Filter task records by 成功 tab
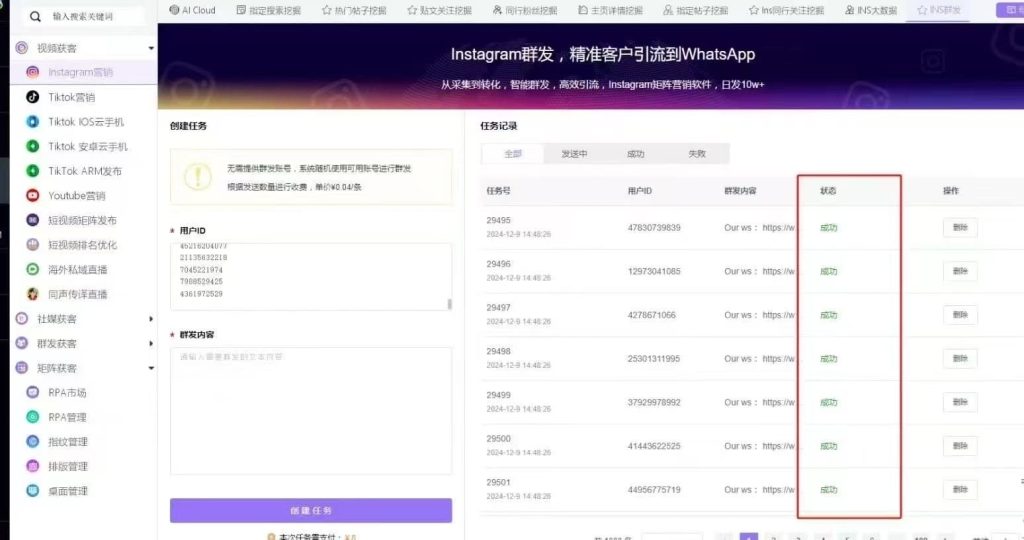Viewport: 1024px width, 540px height. click(635, 154)
